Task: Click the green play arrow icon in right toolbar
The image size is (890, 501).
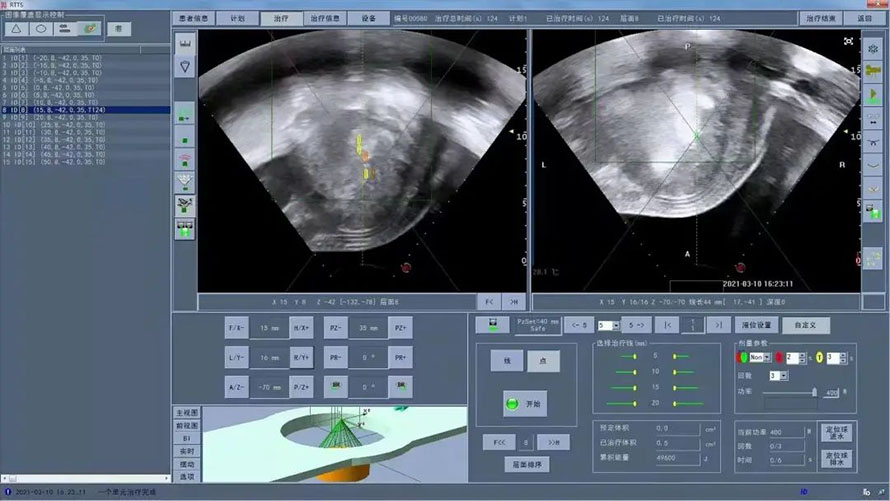Action: (x=874, y=96)
